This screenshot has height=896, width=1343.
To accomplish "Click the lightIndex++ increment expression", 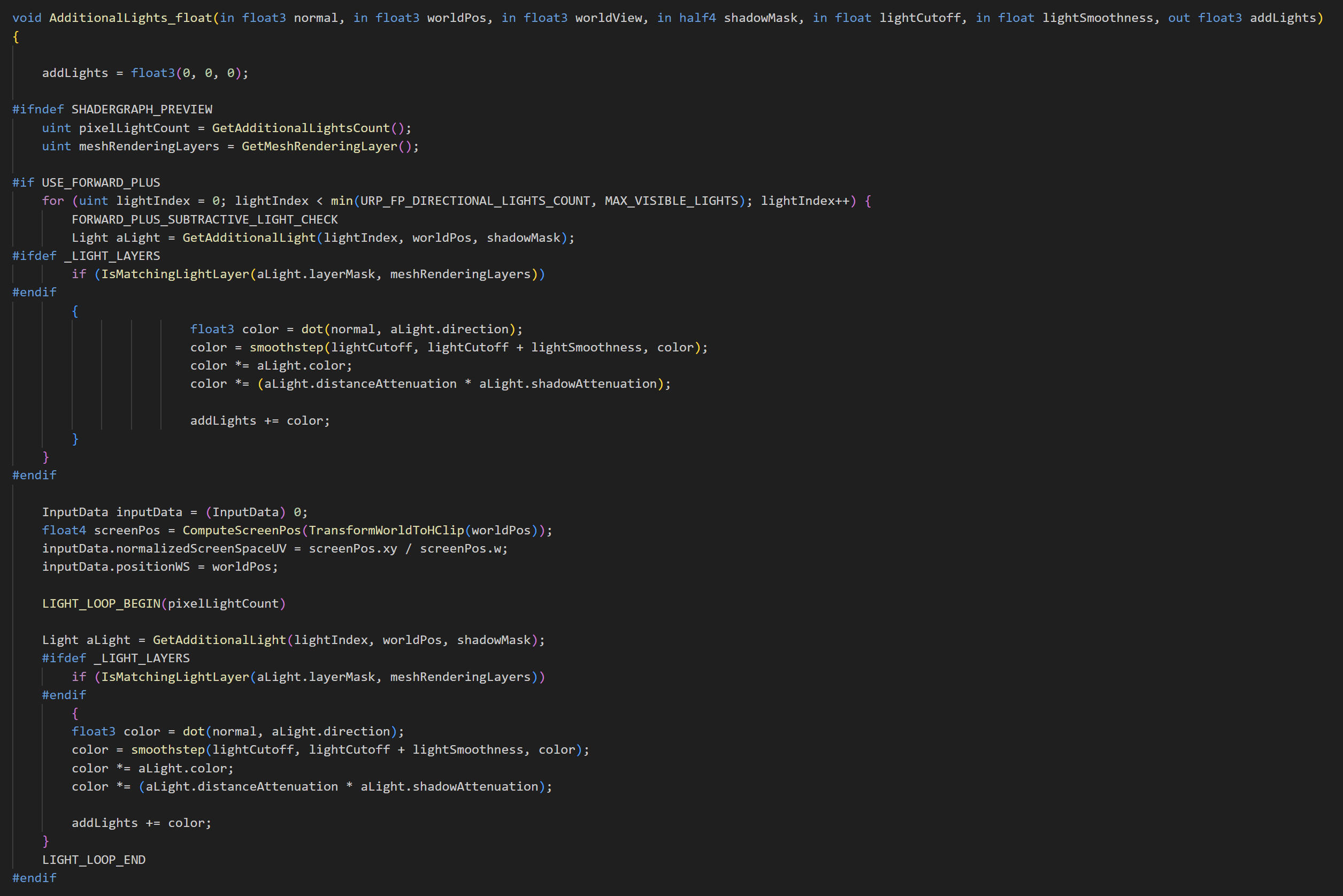I will point(805,201).
